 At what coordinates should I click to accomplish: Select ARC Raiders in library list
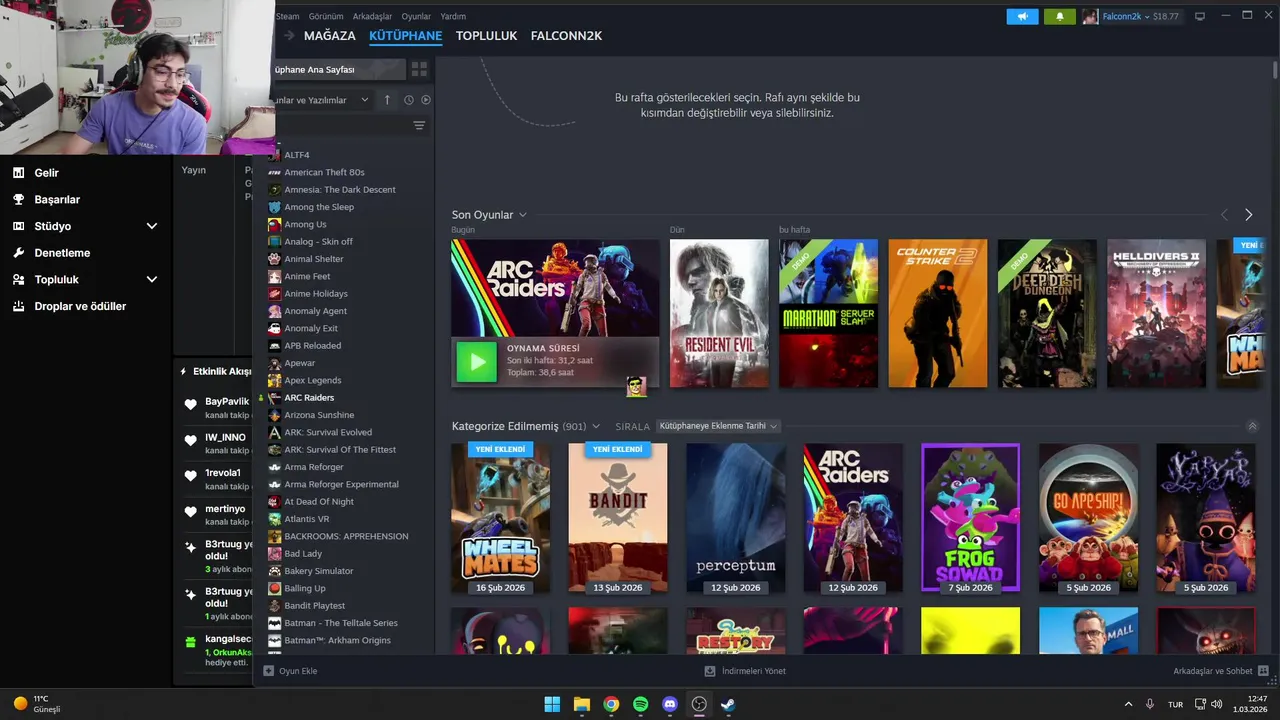309,398
